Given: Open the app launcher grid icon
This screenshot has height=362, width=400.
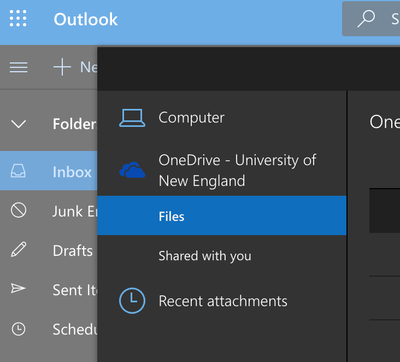Looking at the screenshot, I should point(18,18).
